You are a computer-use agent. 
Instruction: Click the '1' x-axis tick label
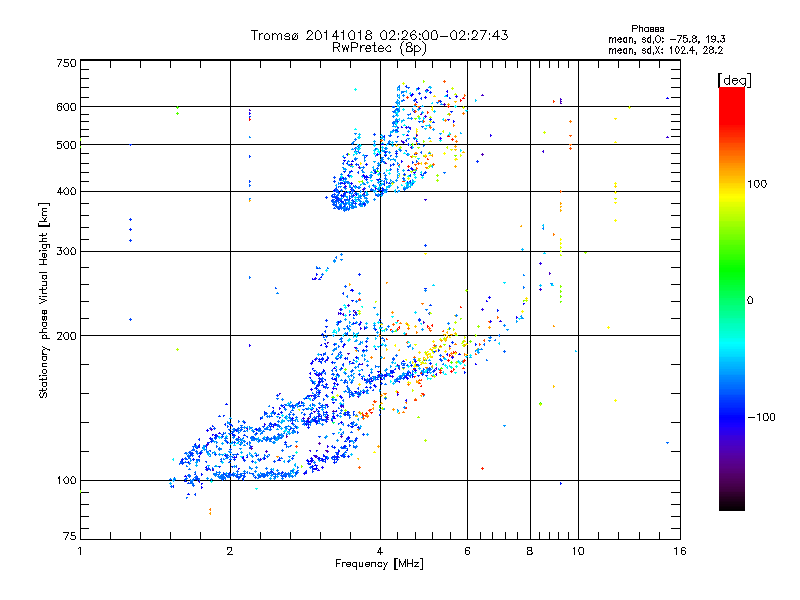point(80,551)
